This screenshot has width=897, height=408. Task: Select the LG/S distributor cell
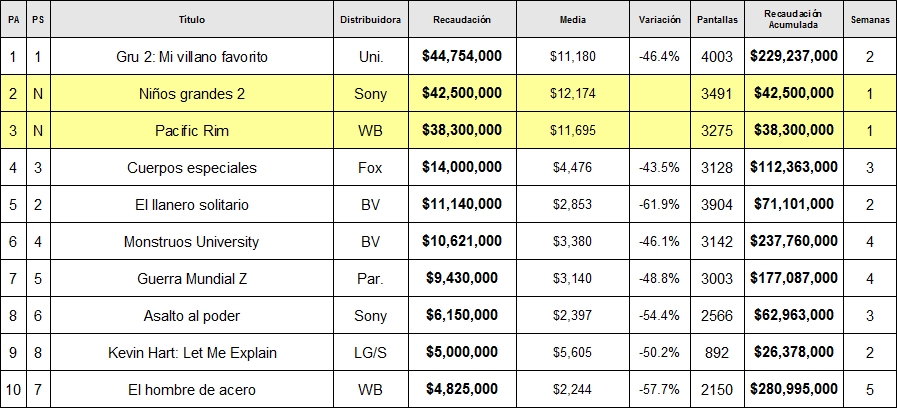[x=370, y=353]
